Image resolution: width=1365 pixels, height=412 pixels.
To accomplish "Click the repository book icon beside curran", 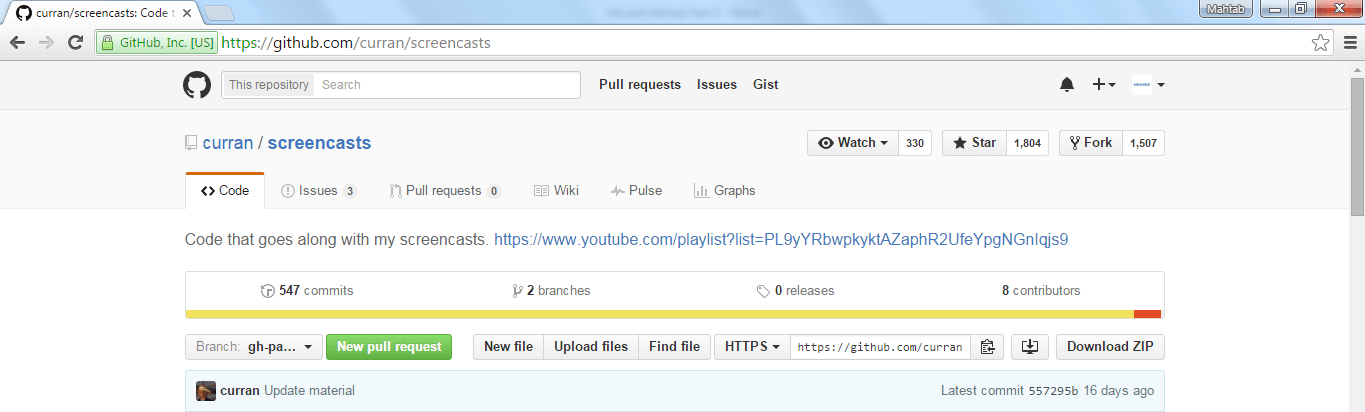I will [x=191, y=143].
